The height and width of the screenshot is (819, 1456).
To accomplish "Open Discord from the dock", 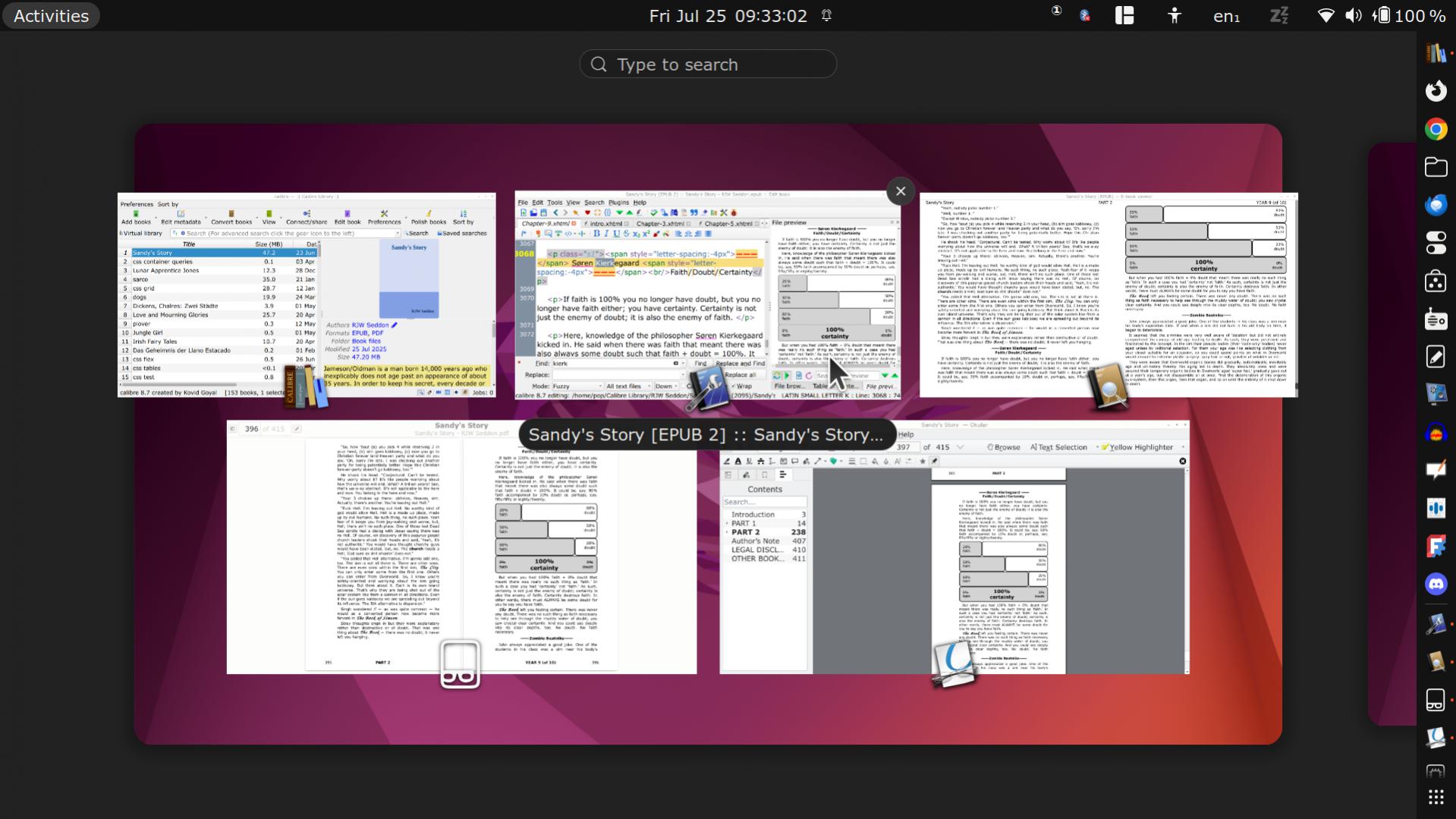I will point(1435,584).
